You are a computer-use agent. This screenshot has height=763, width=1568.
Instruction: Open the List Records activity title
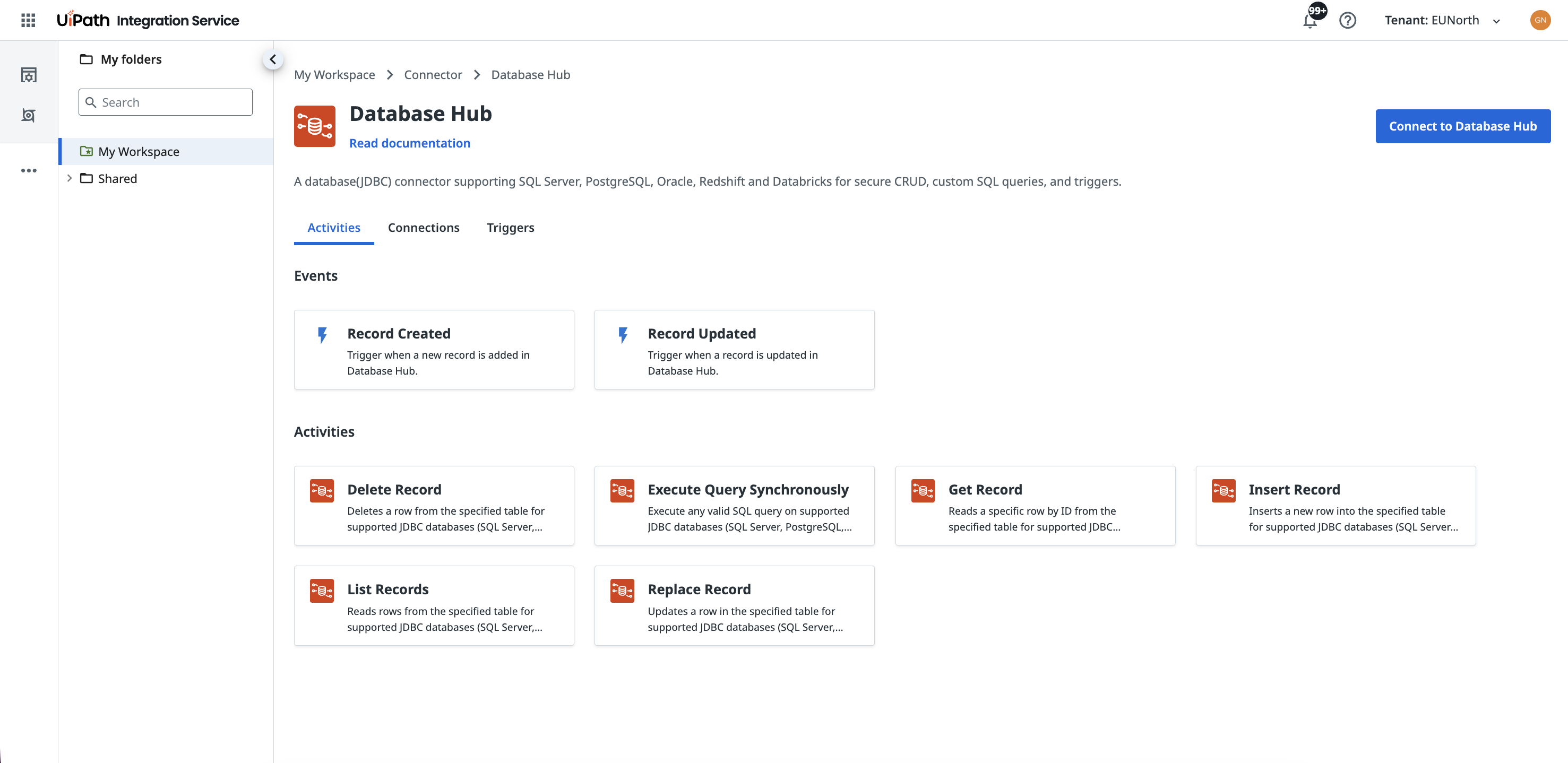point(387,589)
